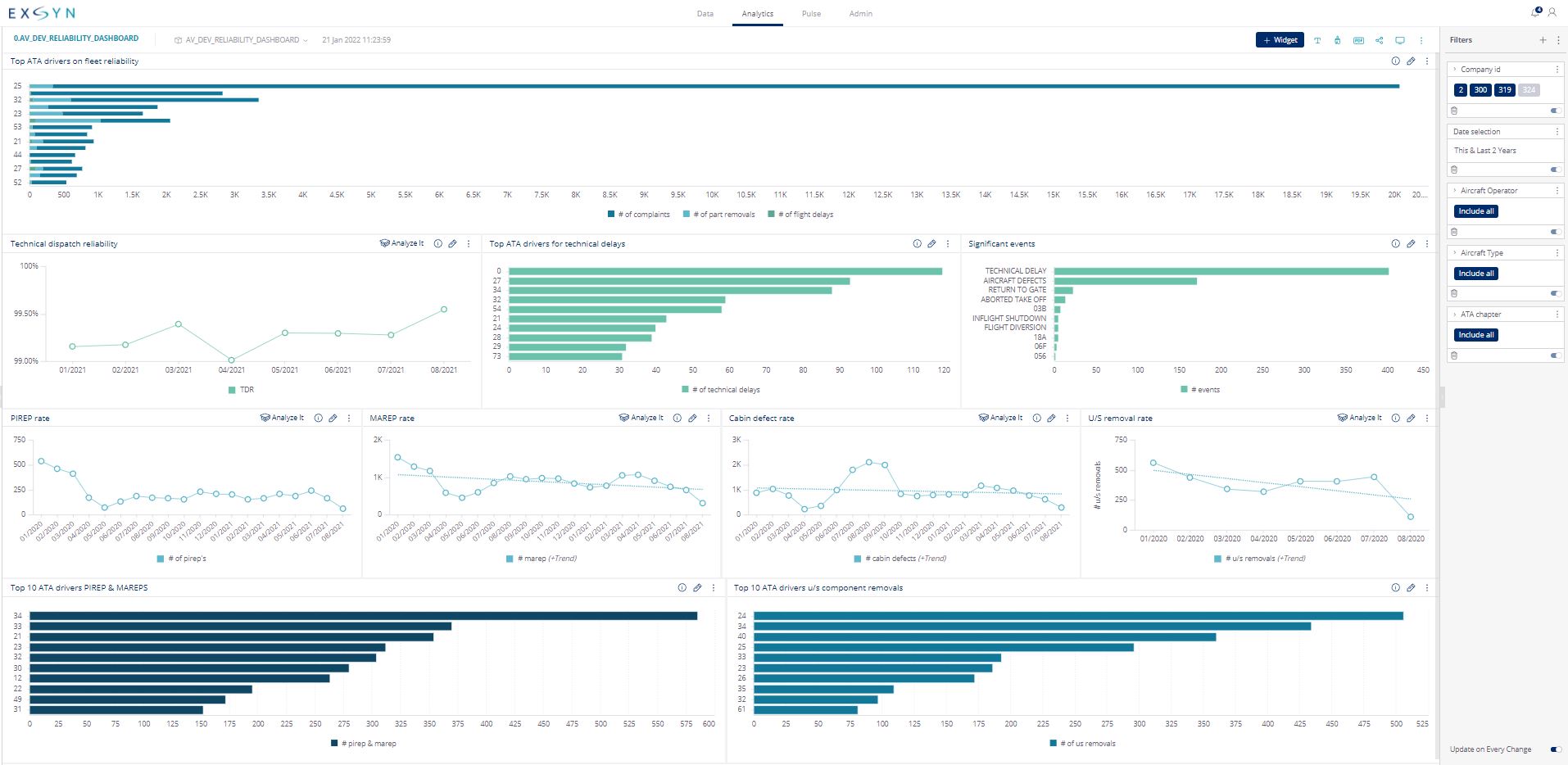1568x765 pixels.
Task: Disable the Aircraft Type filter switch
Action: [x=1554, y=293]
